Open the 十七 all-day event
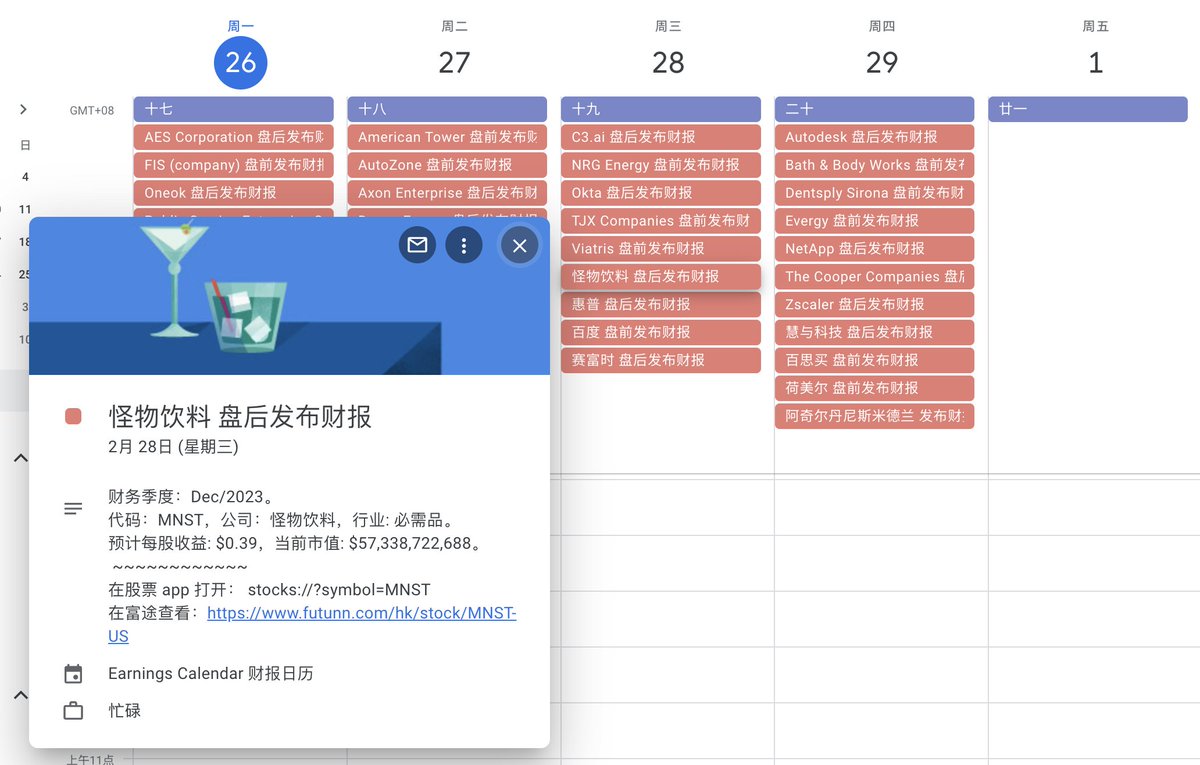The width and height of the screenshot is (1200, 765). click(x=233, y=109)
